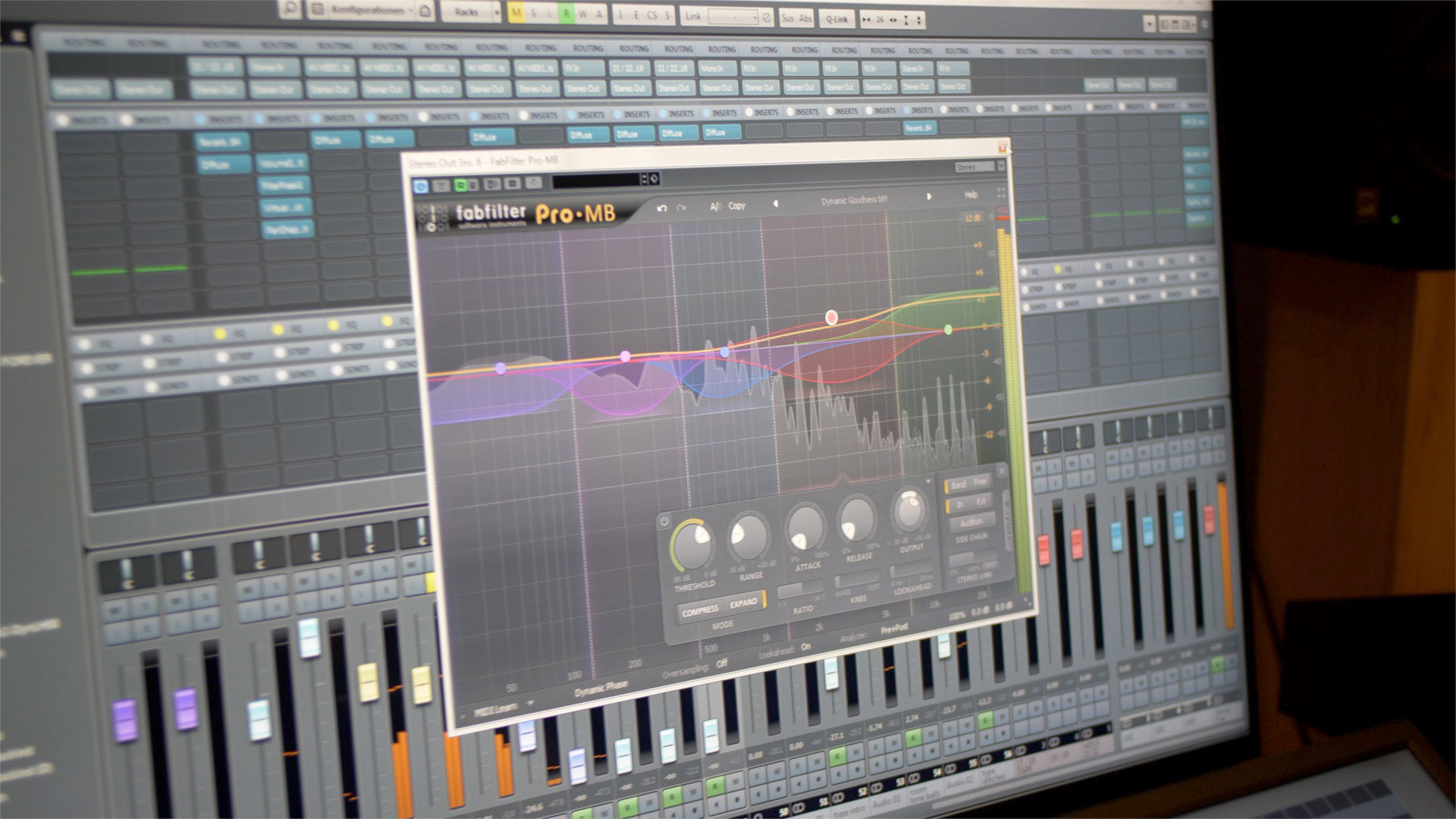Click green read automation button in plugin header
The width and height of the screenshot is (1456, 819).
coord(460,185)
